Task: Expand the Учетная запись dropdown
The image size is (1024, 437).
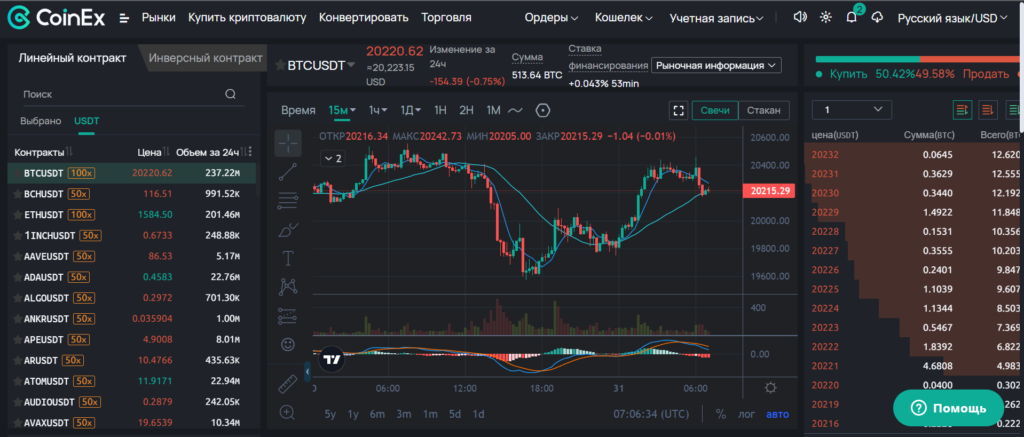Action: pos(716,18)
